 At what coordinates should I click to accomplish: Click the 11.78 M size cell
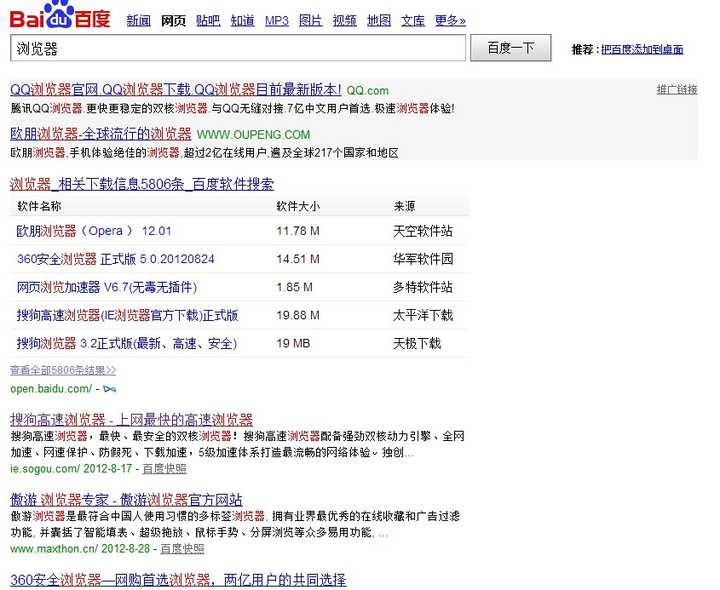pos(298,231)
